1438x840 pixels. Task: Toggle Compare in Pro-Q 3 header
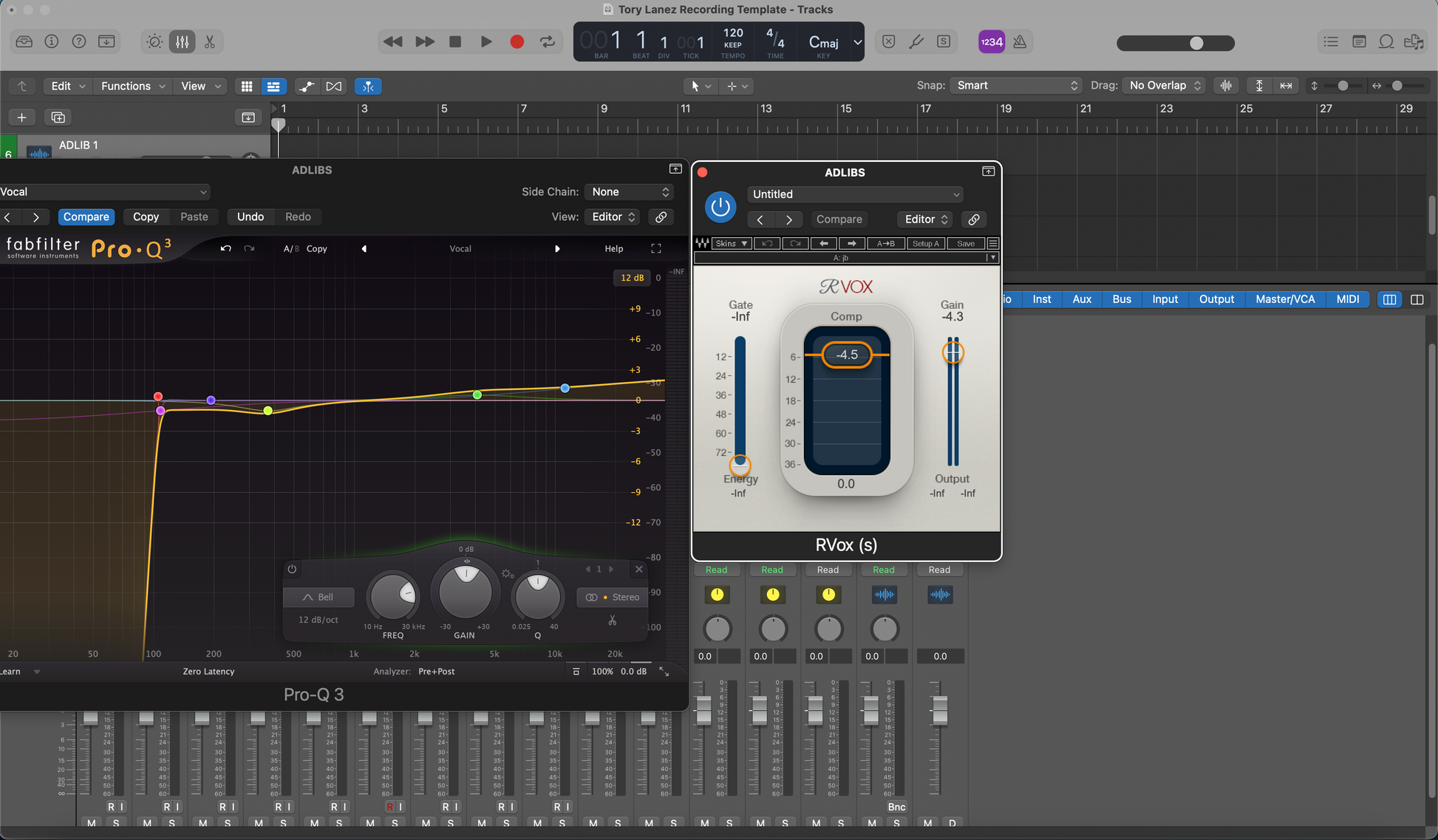point(86,216)
